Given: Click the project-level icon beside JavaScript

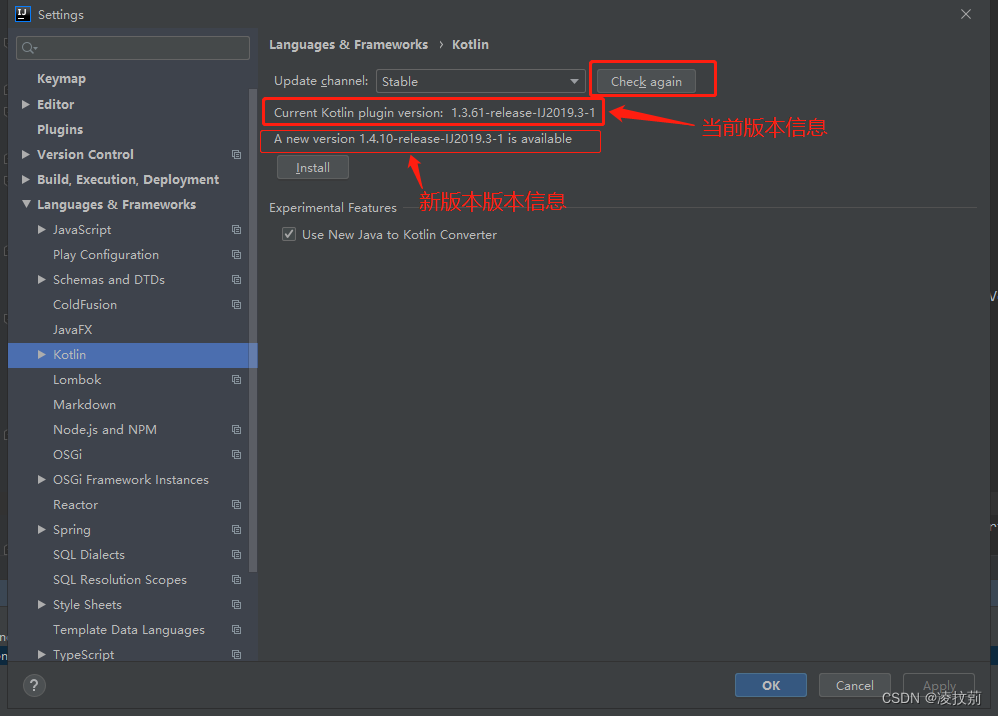Looking at the screenshot, I should click(x=237, y=230).
